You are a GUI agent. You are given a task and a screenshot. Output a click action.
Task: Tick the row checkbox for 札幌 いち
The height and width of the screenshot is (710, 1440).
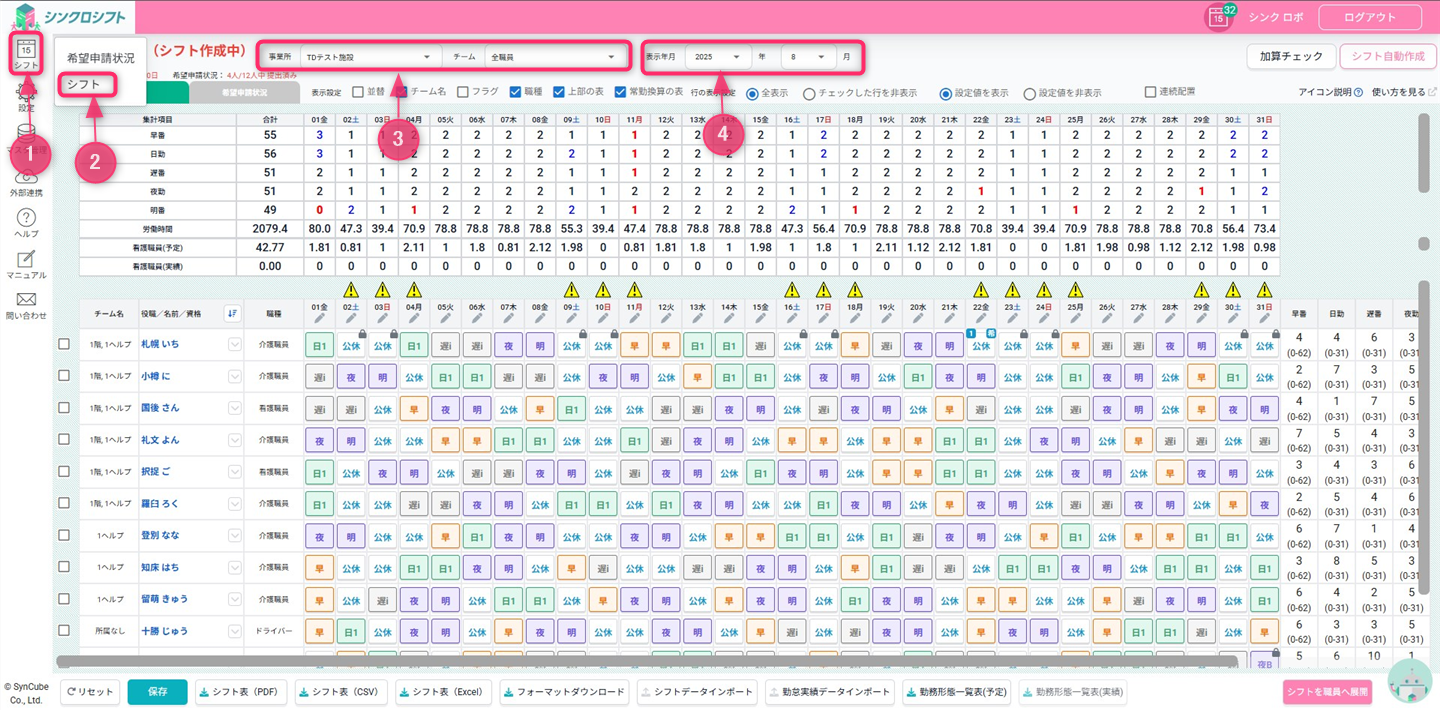click(x=64, y=344)
